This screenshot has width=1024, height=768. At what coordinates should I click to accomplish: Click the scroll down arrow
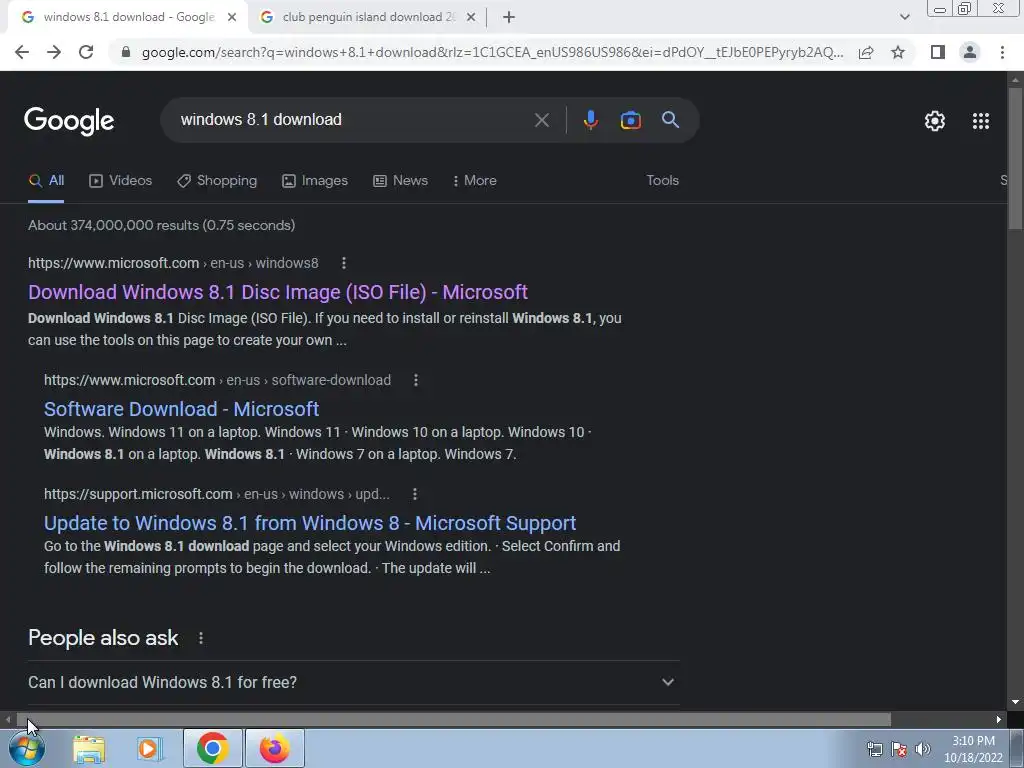tap(1015, 702)
